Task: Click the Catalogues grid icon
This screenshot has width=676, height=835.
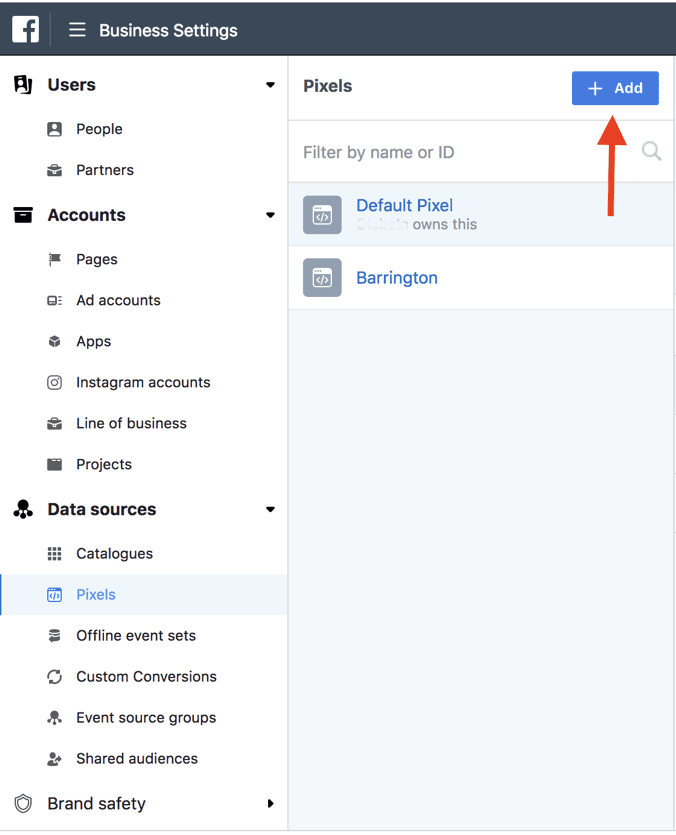Action: pos(55,553)
